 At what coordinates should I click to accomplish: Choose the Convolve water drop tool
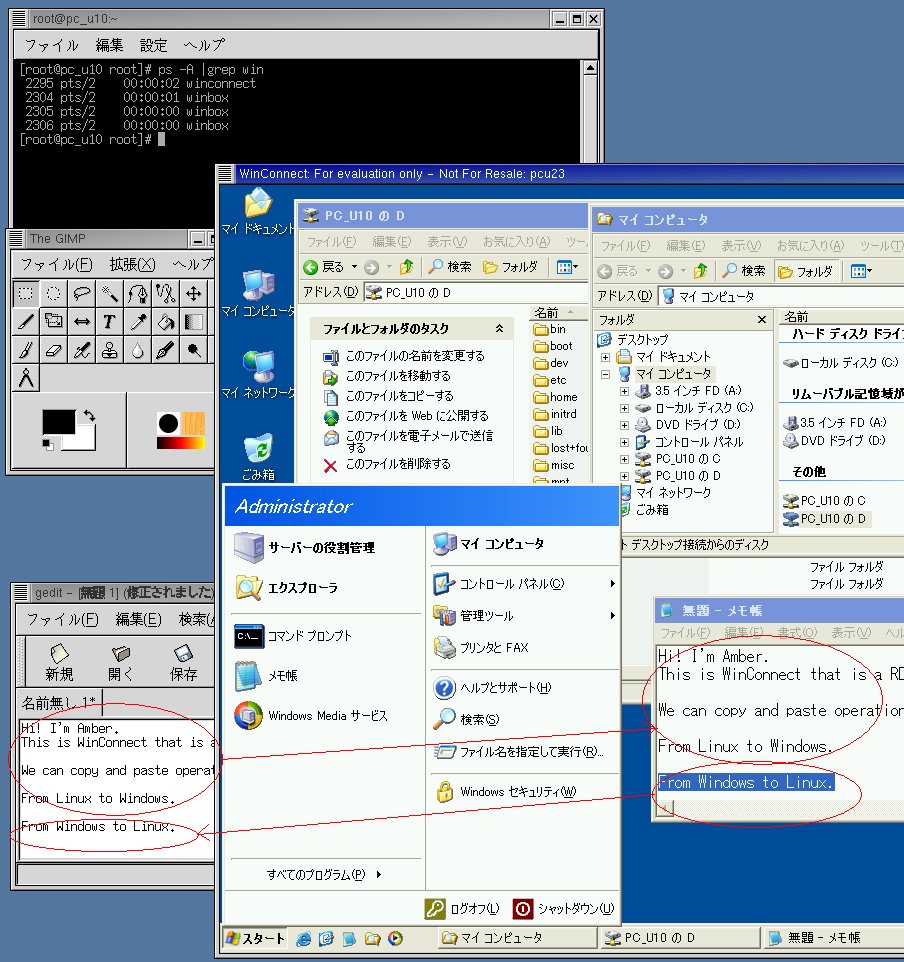coord(137,350)
